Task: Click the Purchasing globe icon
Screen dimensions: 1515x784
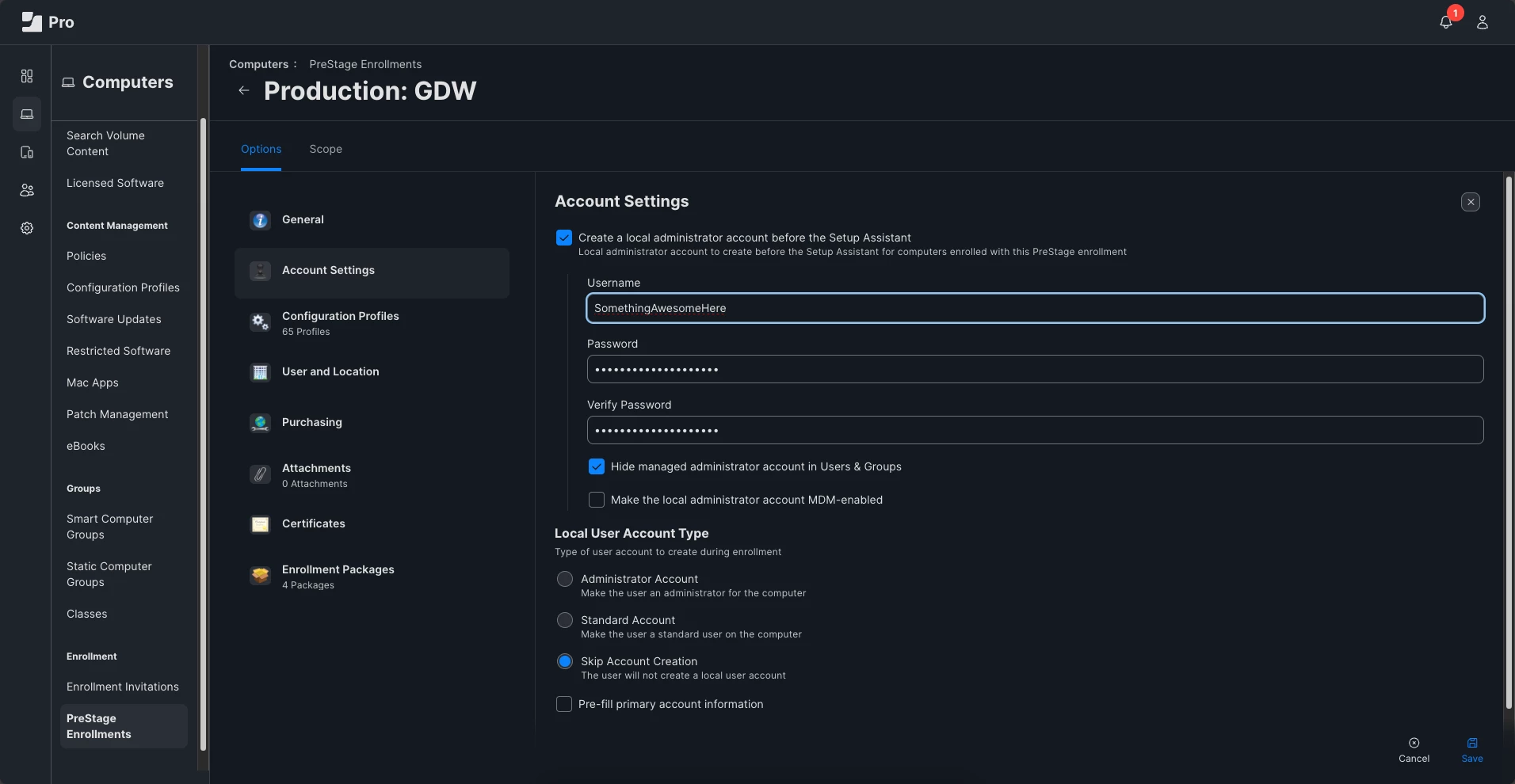Action: (x=260, y=423)
